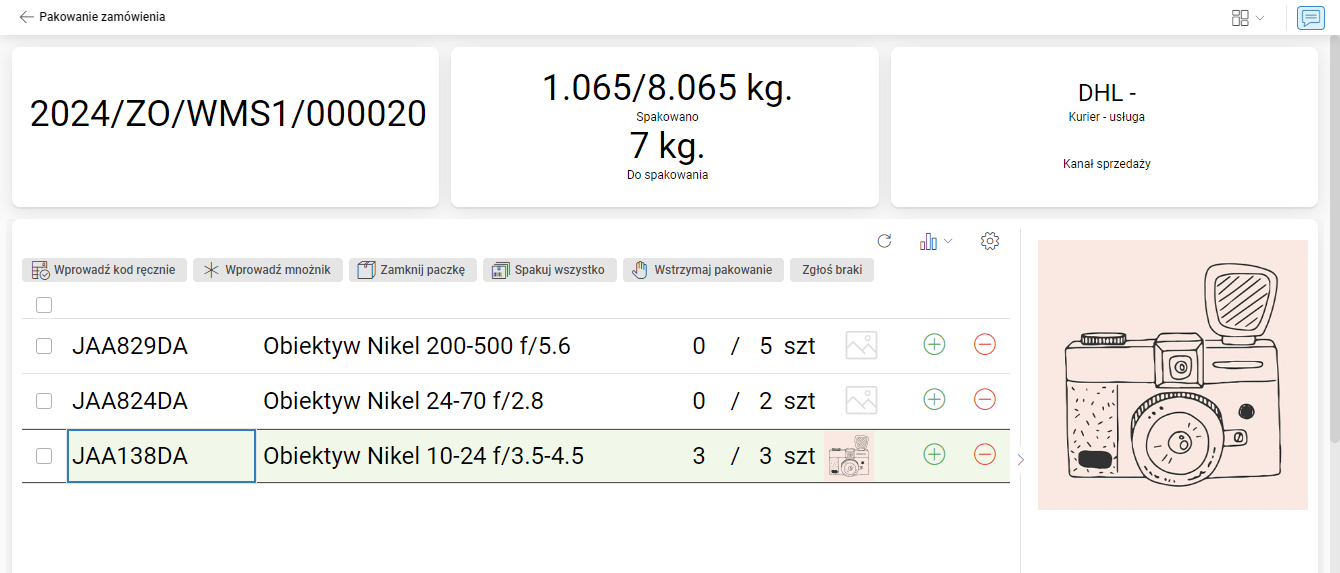Open the layout grid dropdown
1340x573 pixels.
pos(1248,18)
